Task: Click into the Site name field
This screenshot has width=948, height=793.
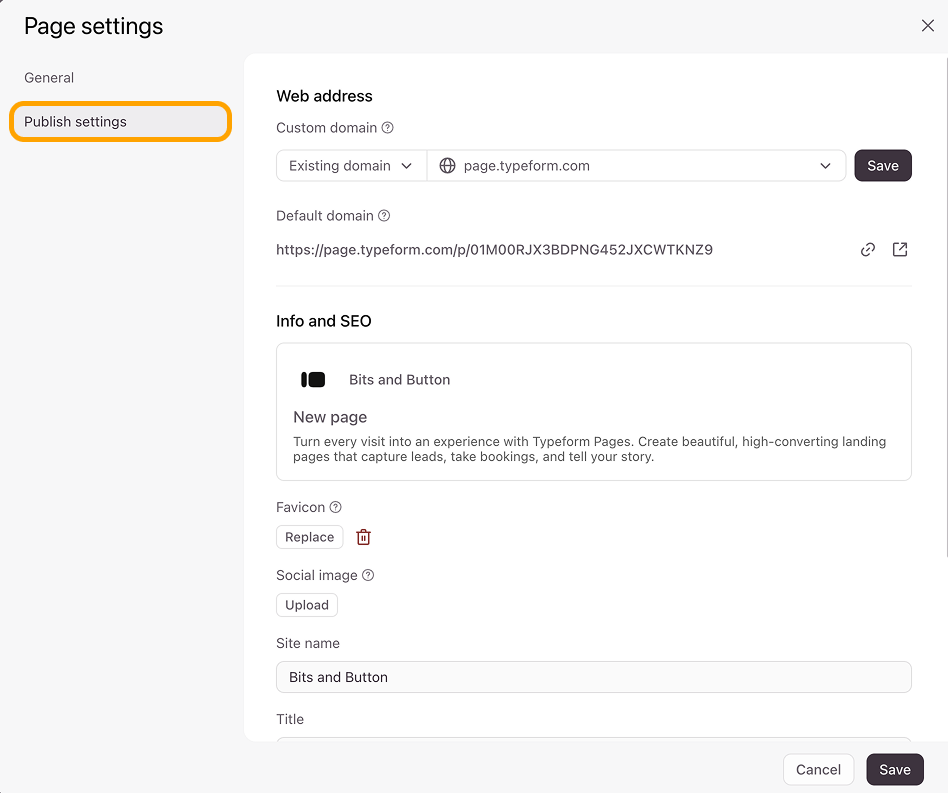Action: coord(594,677)
